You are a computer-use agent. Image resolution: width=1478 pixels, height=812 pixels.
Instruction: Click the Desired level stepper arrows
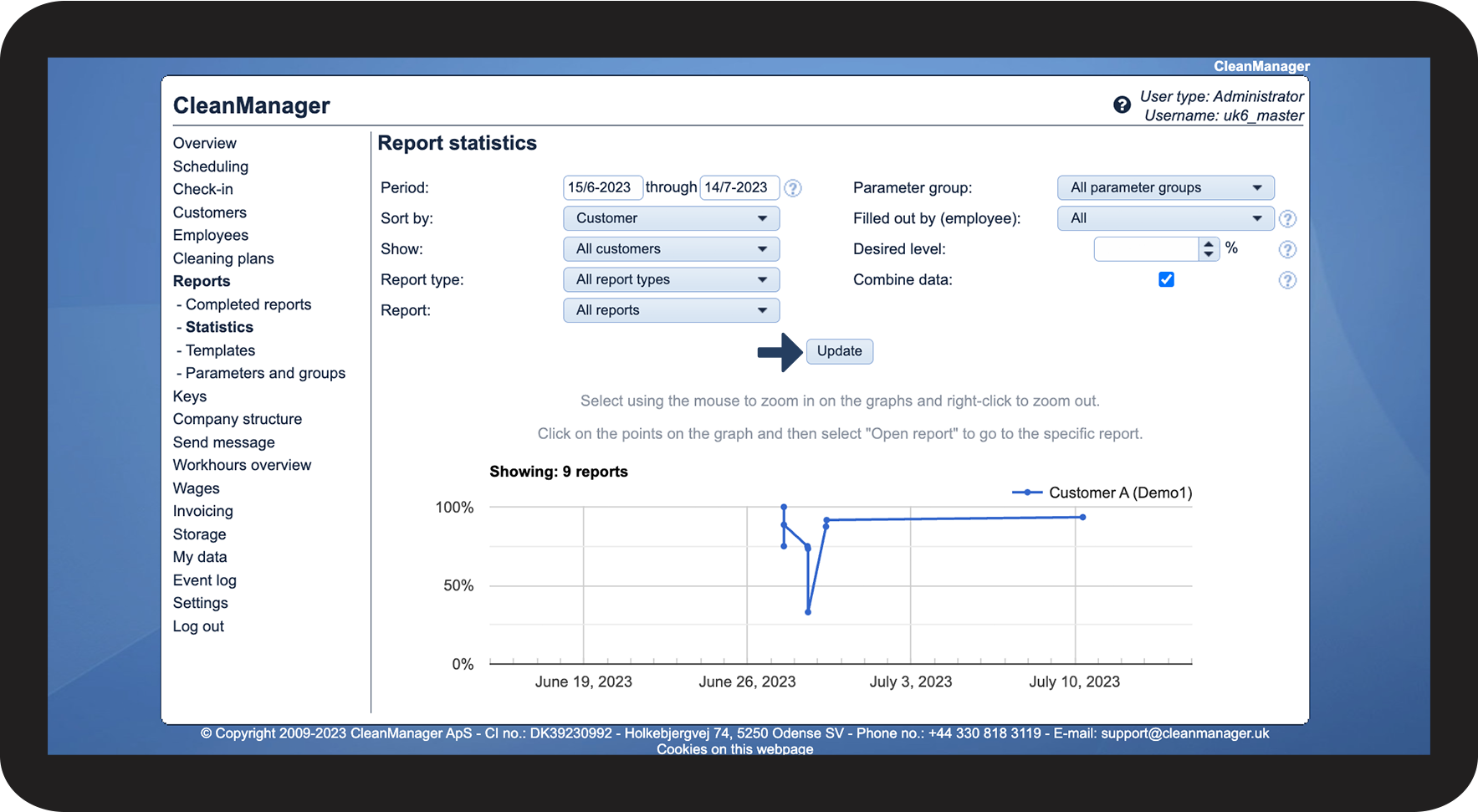1209,249
